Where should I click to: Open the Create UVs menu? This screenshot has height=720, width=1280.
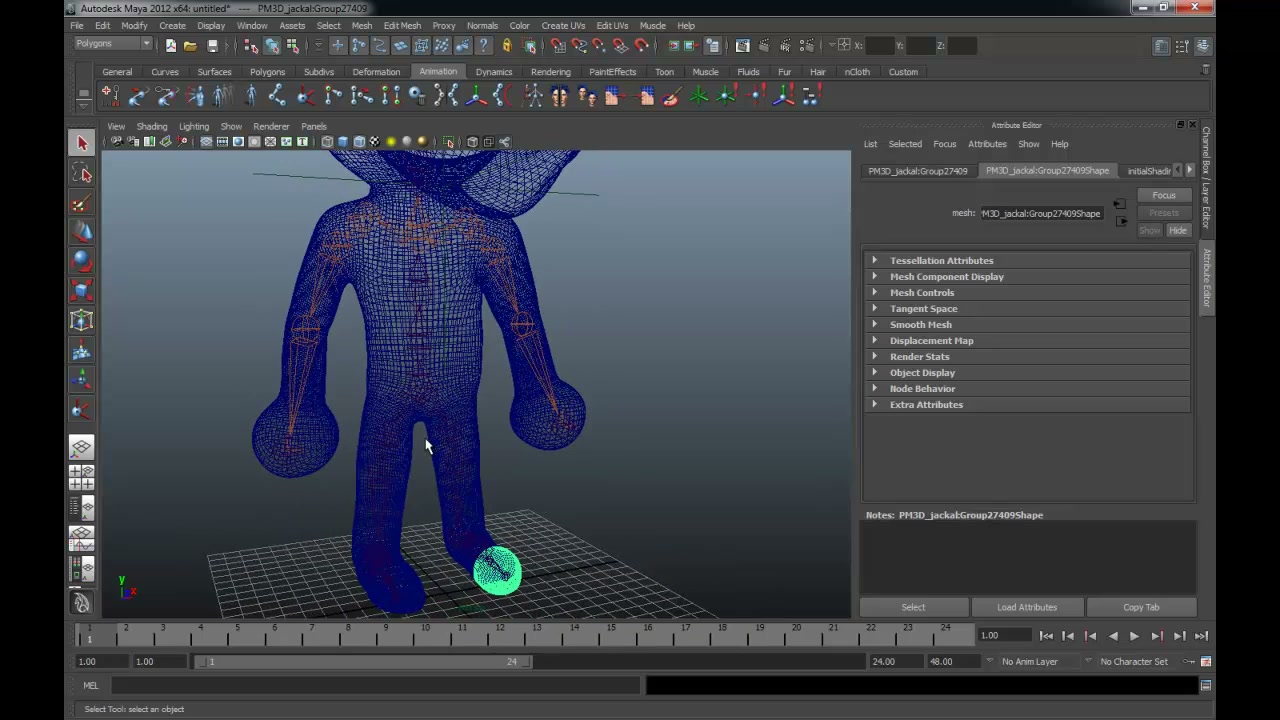tap(563, 25)
